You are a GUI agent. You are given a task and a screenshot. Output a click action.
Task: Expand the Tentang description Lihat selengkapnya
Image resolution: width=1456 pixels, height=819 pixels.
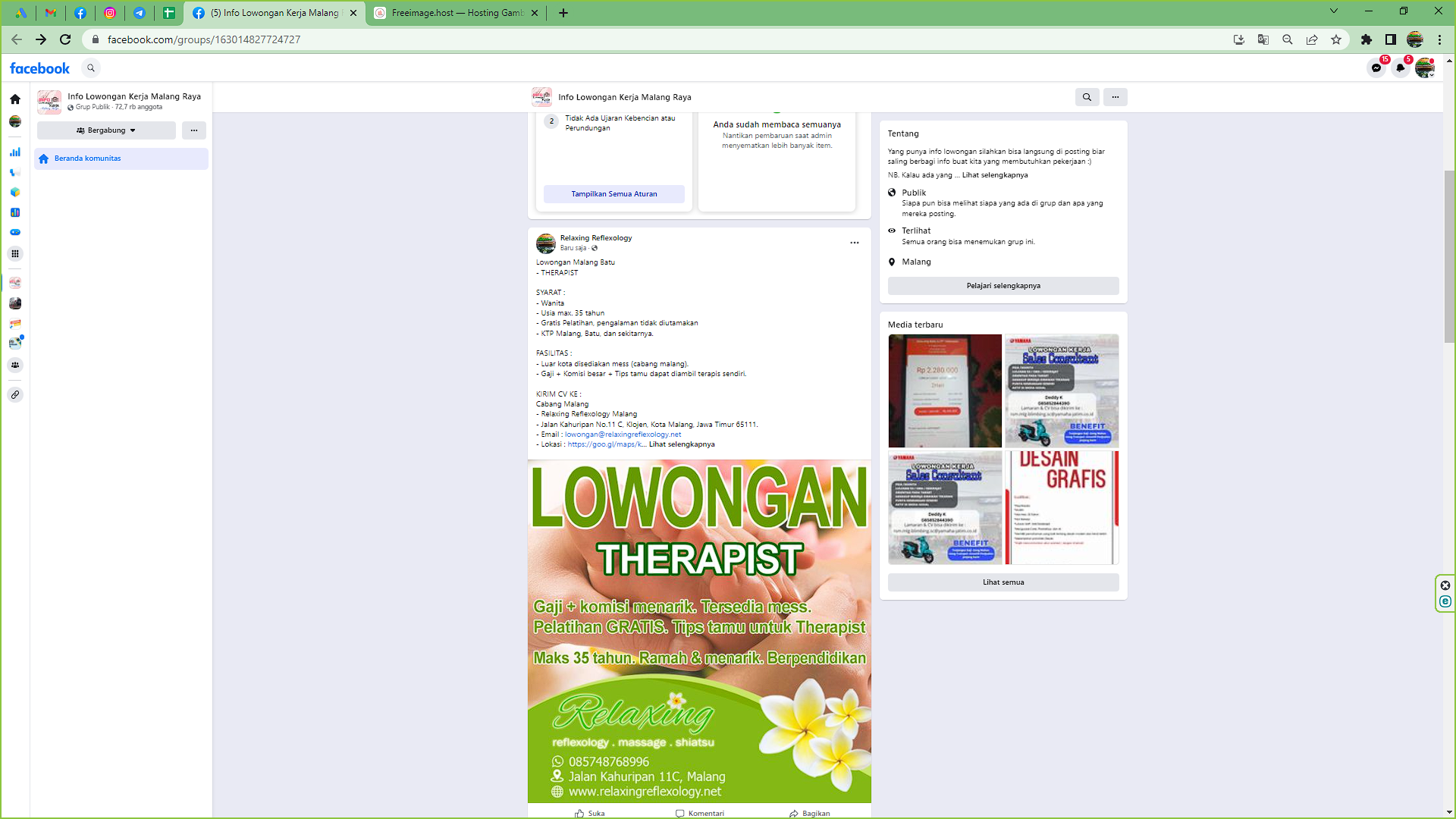point(995,175)
